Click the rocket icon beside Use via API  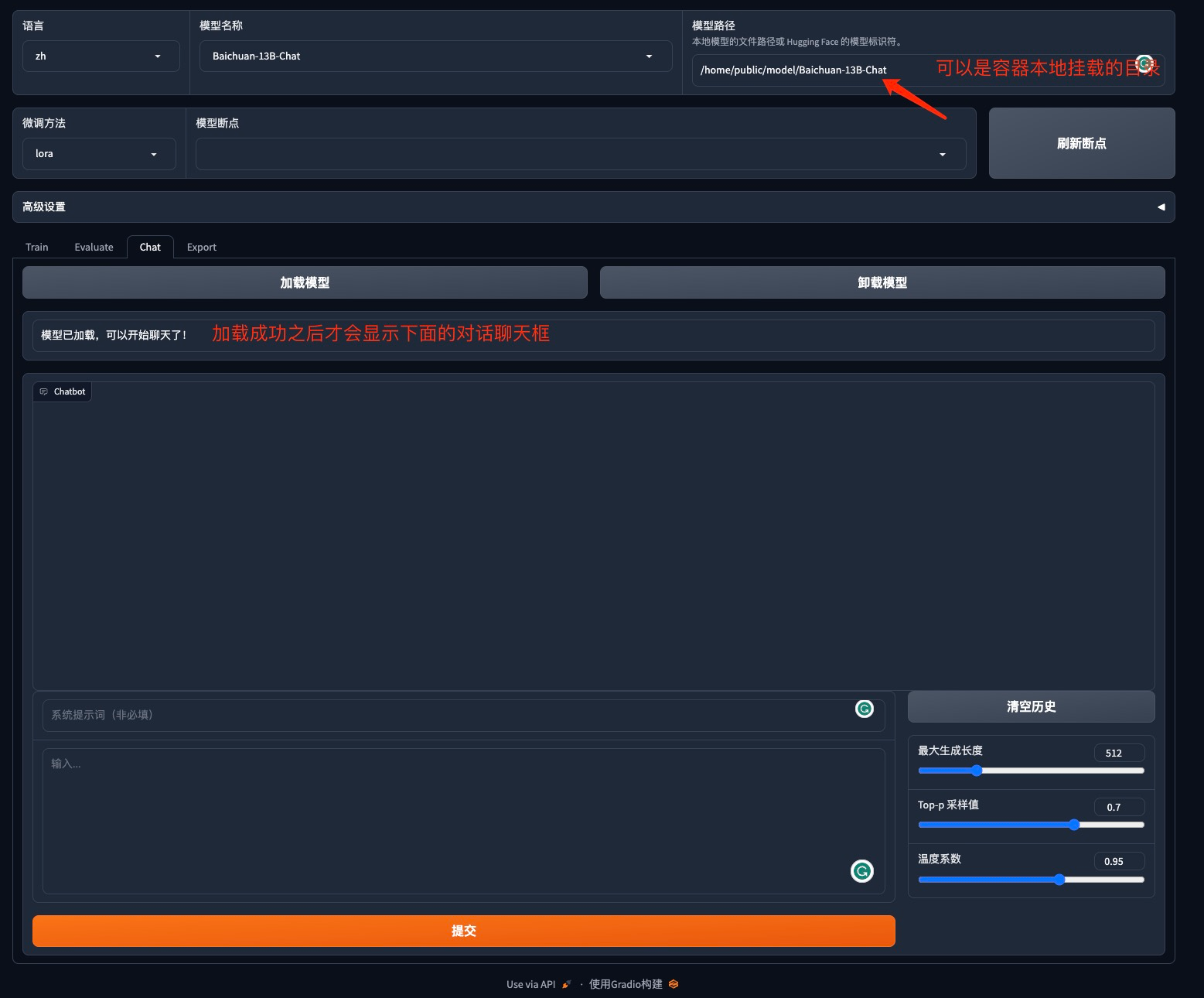click(x=566, y=984)
